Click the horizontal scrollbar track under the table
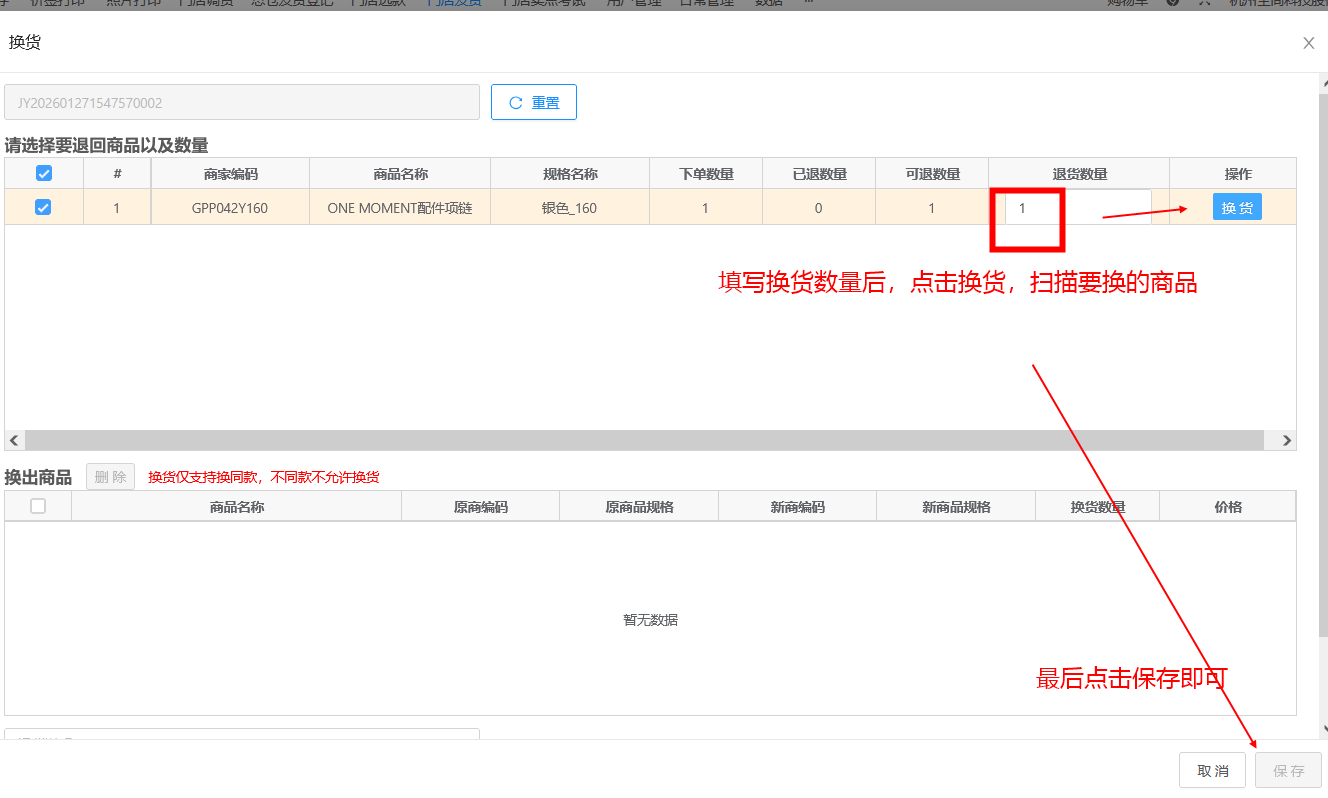 click(640, 441)
